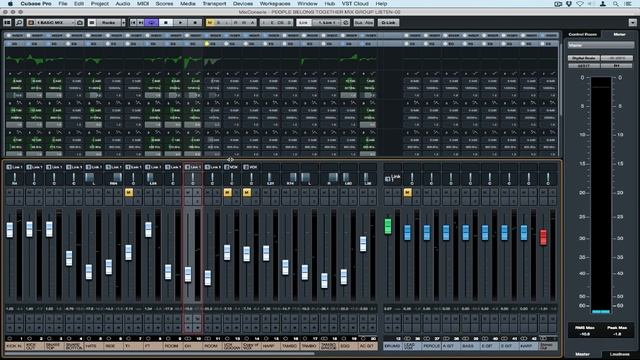Image resolution: width=640 pixels, height=360 pixels.
Task: Select the DRUMS group channel name label
Action: tap(392, 346)
